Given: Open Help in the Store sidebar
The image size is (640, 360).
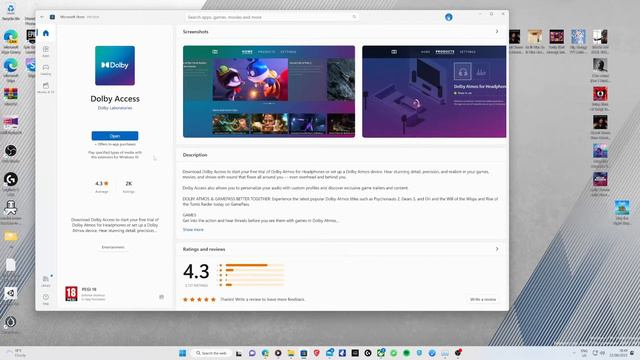Looking at the screenshot, I should 46,299.
